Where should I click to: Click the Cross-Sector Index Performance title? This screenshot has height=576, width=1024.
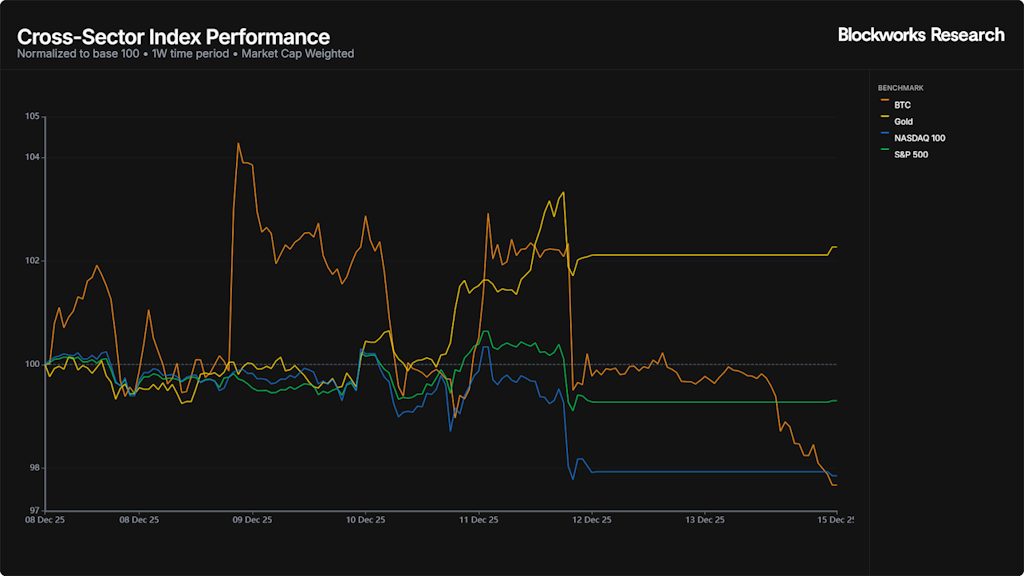pyautogui.click(x=173, y=37)
